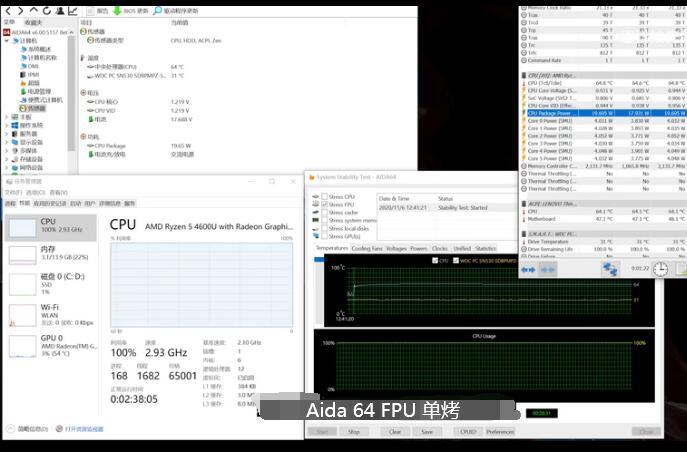Select Wi-Fi in Task Manager sidebar

(x=51, y=314)
